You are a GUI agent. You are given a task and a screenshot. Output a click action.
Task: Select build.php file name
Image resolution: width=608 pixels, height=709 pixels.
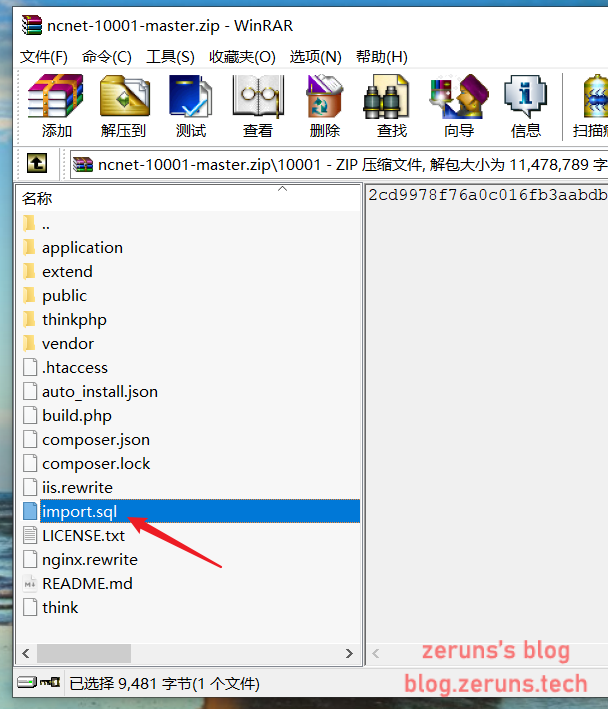click(x=77, y=416)
